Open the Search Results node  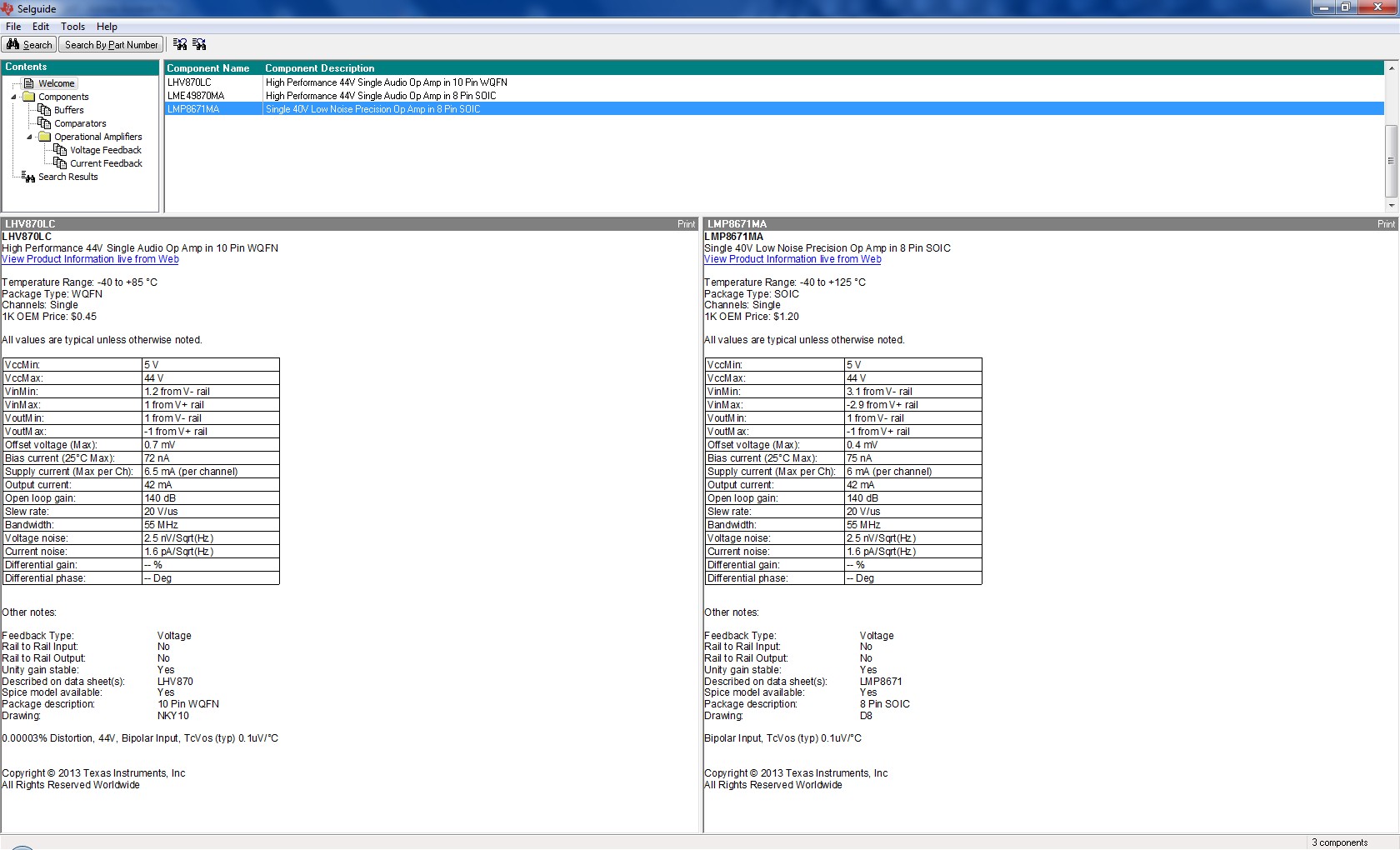(68, 177)
